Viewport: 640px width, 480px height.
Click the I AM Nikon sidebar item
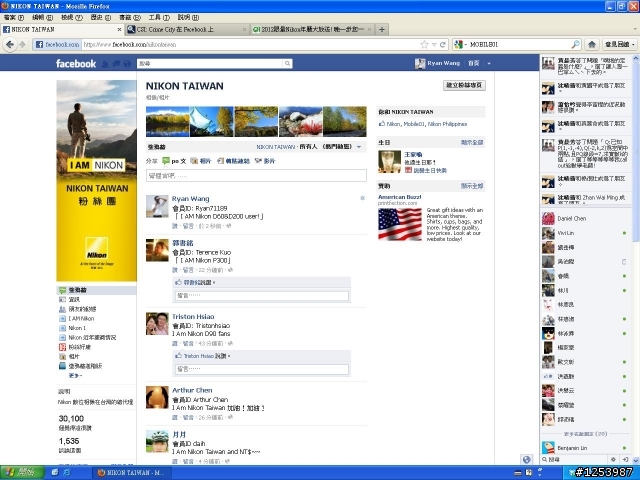pyautogui.click(x=81, y=318)
